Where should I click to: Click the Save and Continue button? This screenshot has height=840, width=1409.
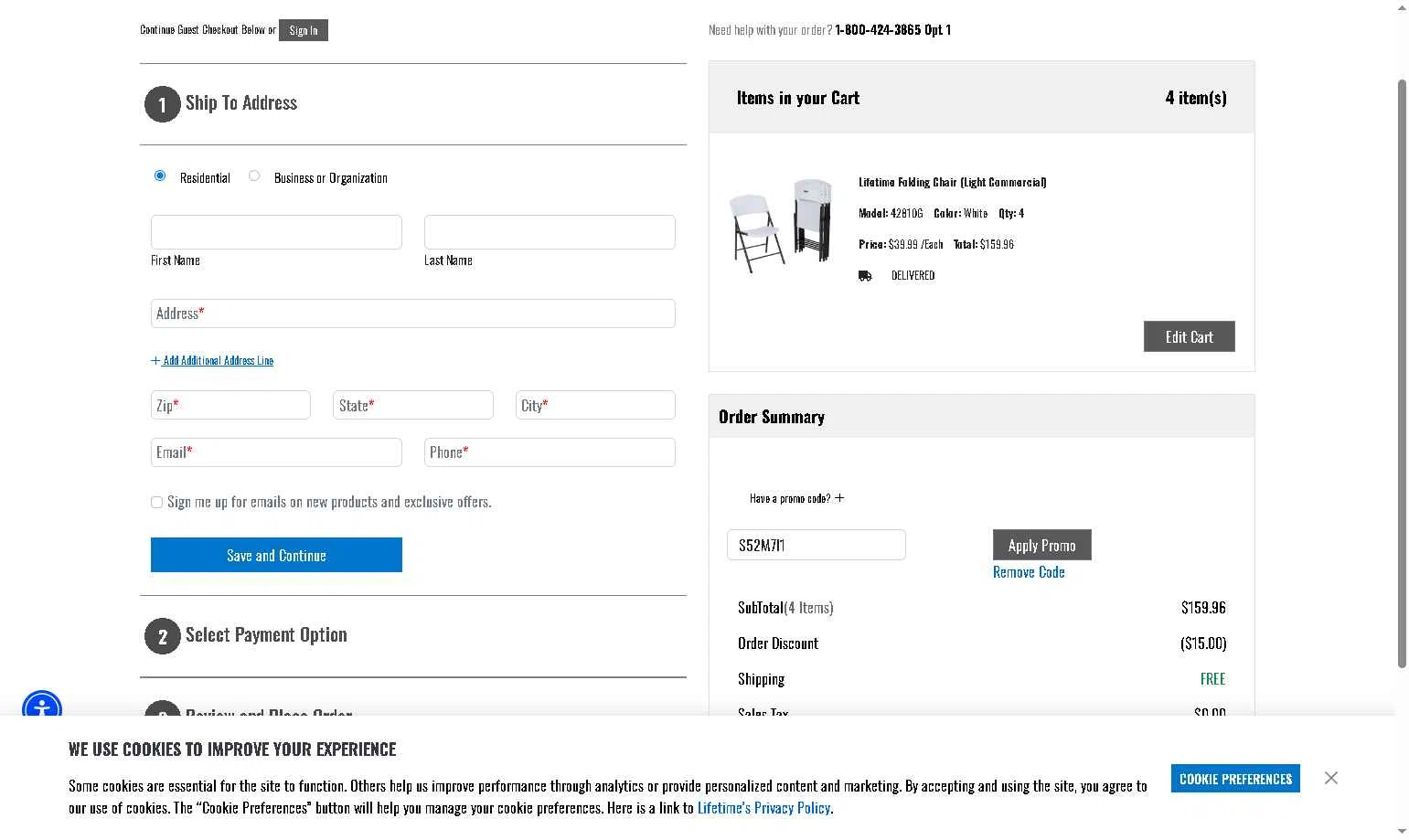coord(276,555)
